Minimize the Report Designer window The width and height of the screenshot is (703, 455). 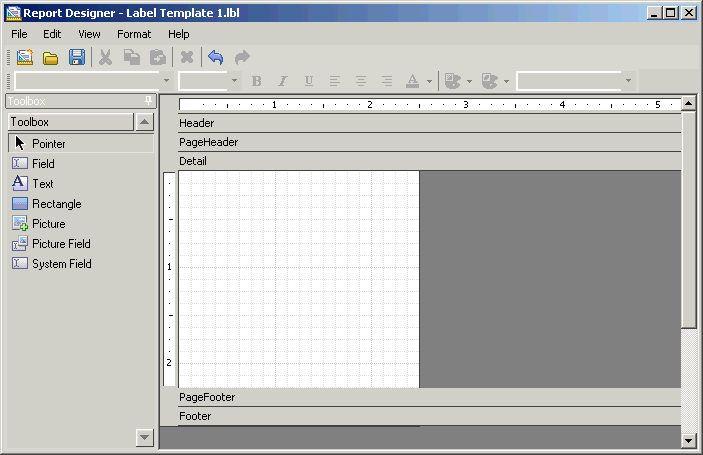coord(654,13)
